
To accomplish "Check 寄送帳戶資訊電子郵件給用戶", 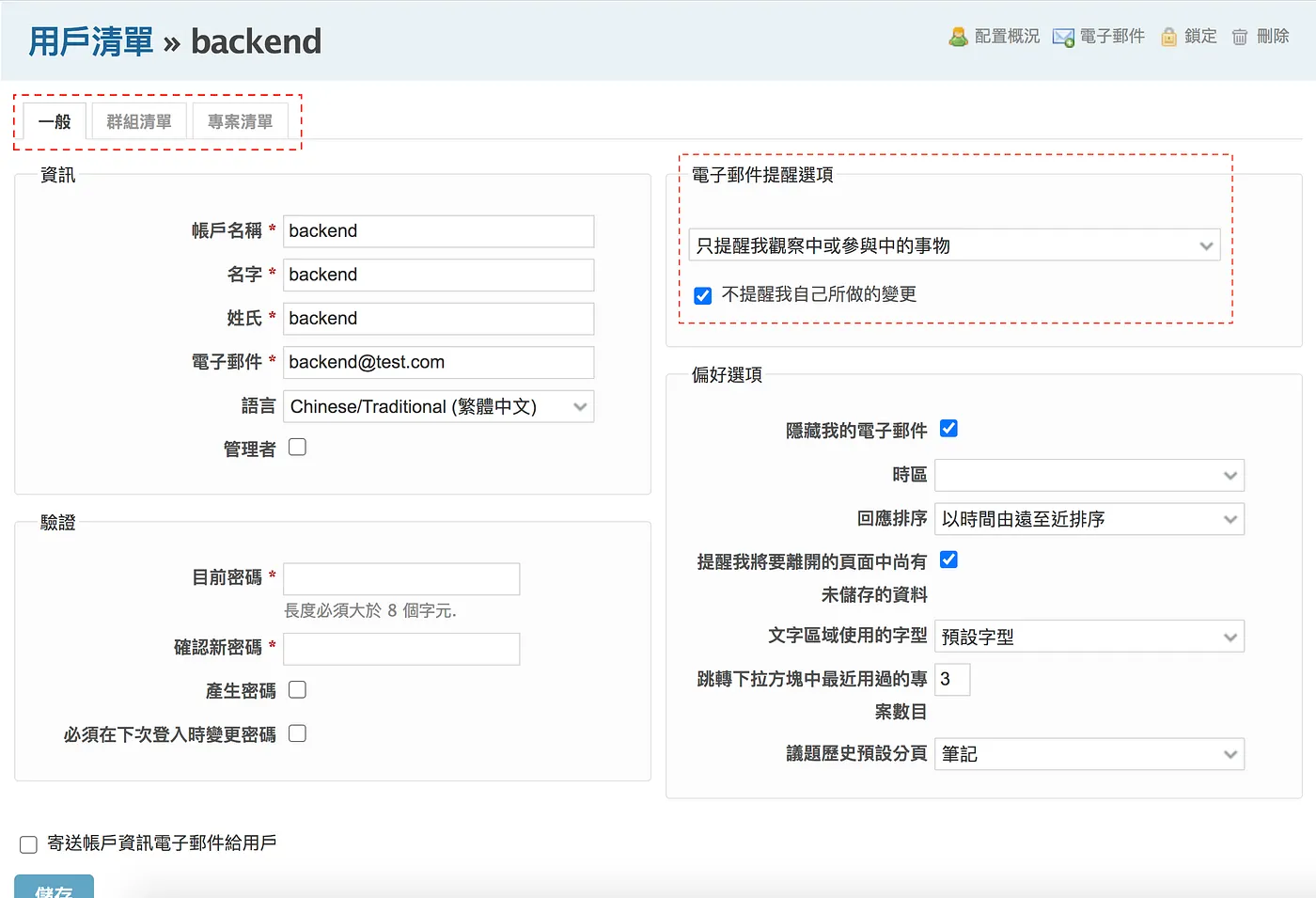I will click(x=29, y=844).
